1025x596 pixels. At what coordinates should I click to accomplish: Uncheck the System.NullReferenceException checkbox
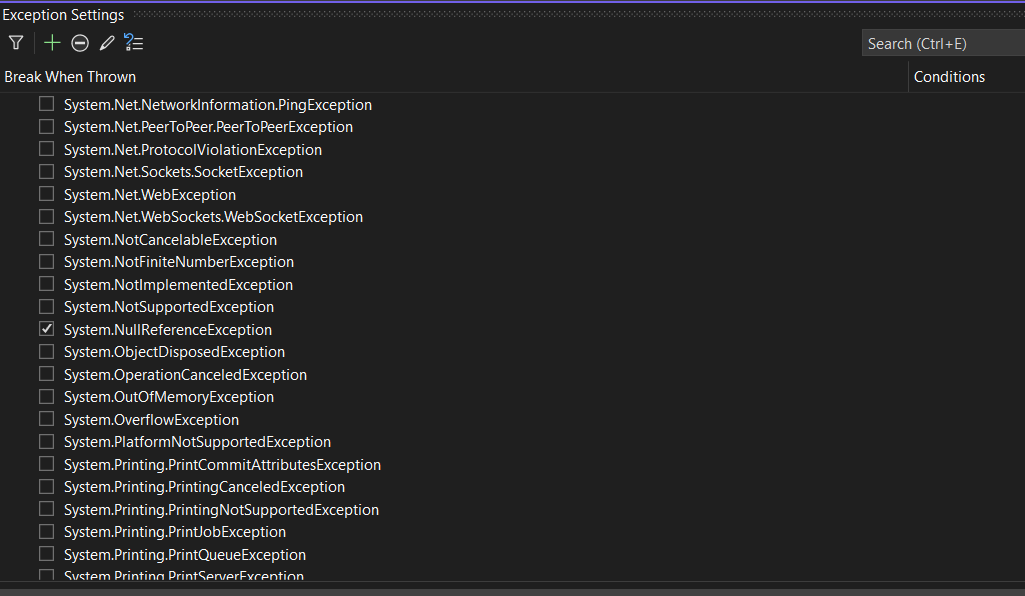point(46,329)
